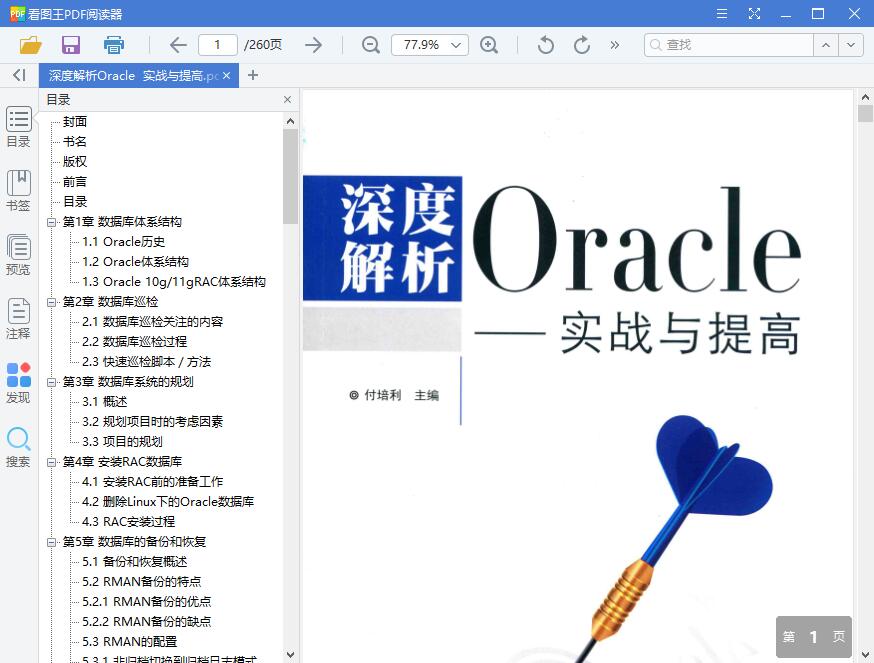Enter fullscreen mode icon in title bar
Viewport: 874px width, 663px height.
coord(754,13)
